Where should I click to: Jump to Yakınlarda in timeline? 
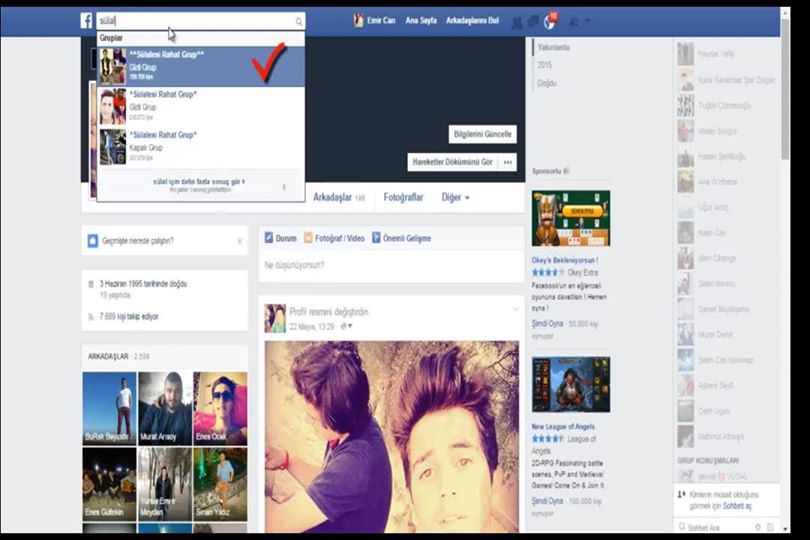click(553, 47)
